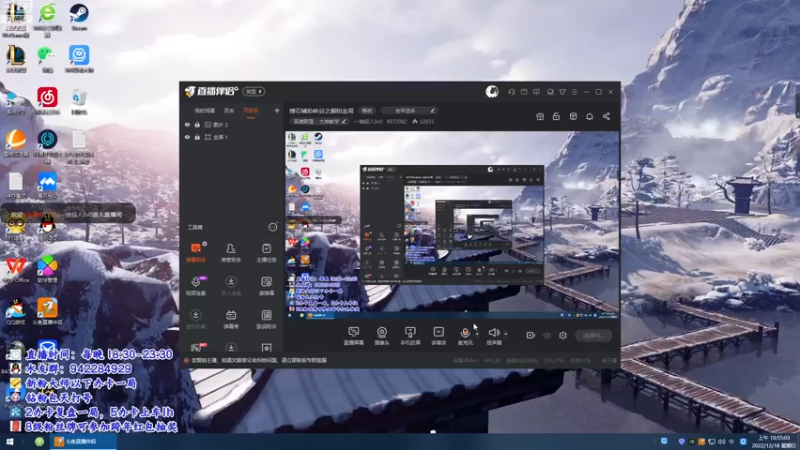Open the 读弹幕 danmaku reader tool
This screenshot has height=450, width=800.
tap(266, 286)
